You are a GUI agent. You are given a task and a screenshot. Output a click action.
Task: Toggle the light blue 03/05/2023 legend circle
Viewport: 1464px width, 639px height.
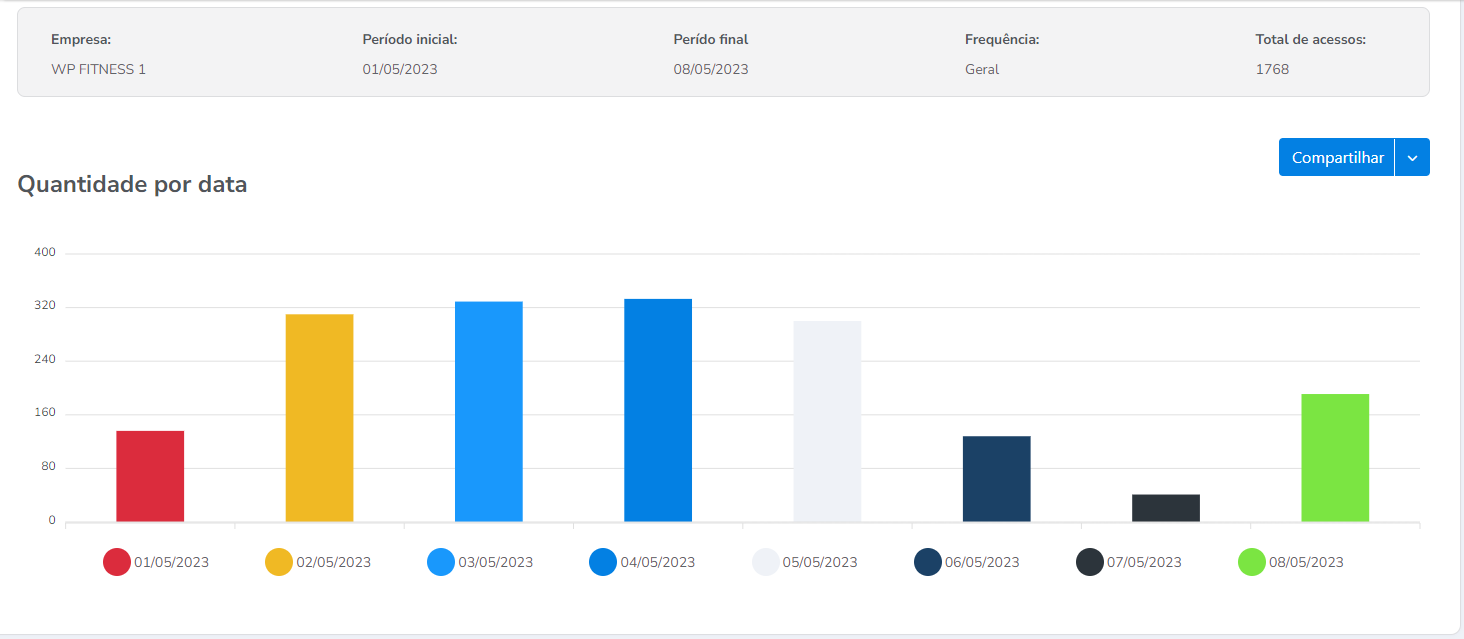pyautogui.click(x=441, y=562)
